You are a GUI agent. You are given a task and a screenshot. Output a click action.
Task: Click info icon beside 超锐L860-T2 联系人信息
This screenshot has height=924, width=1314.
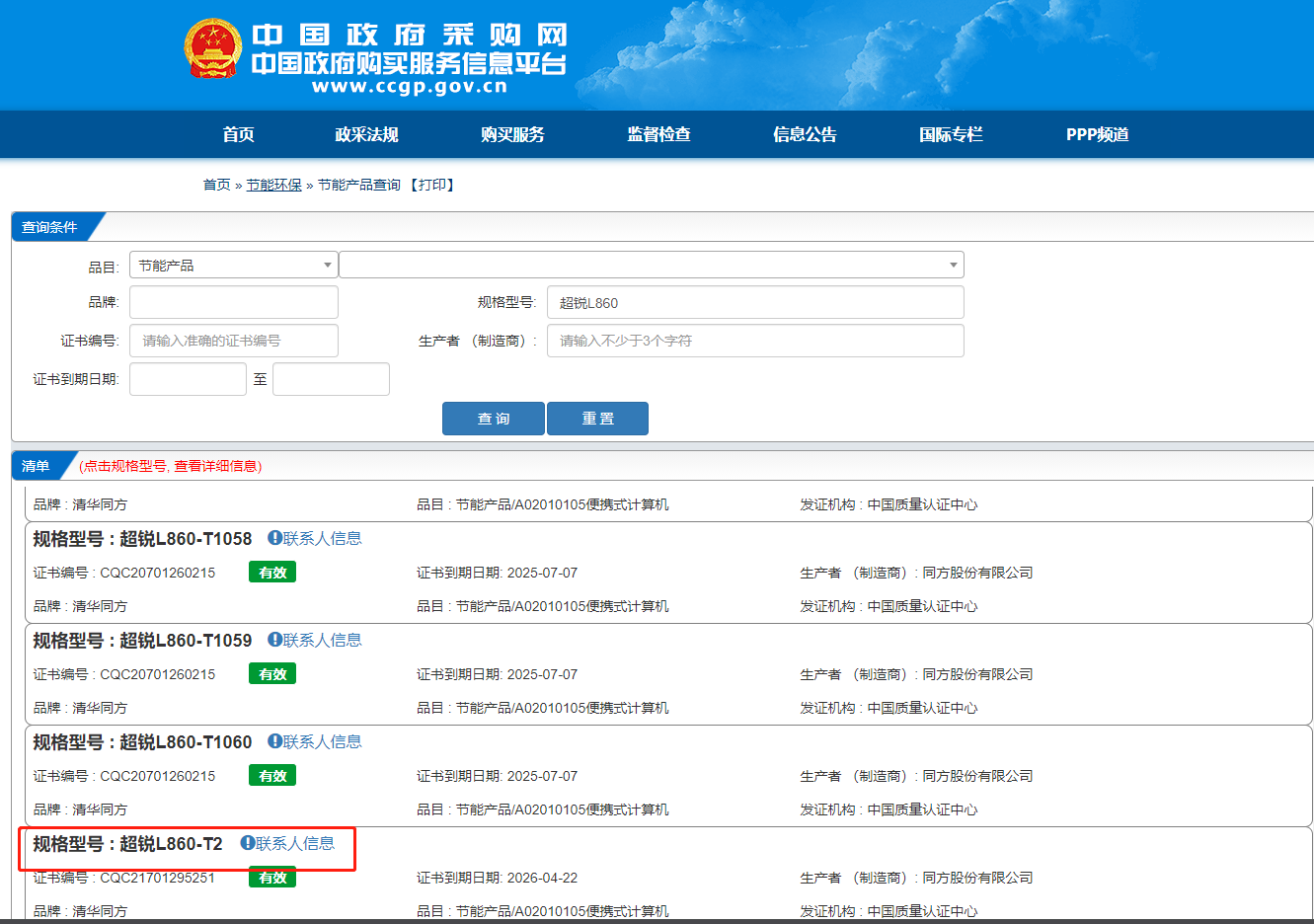pyautogui.click(x=248, y=843)
